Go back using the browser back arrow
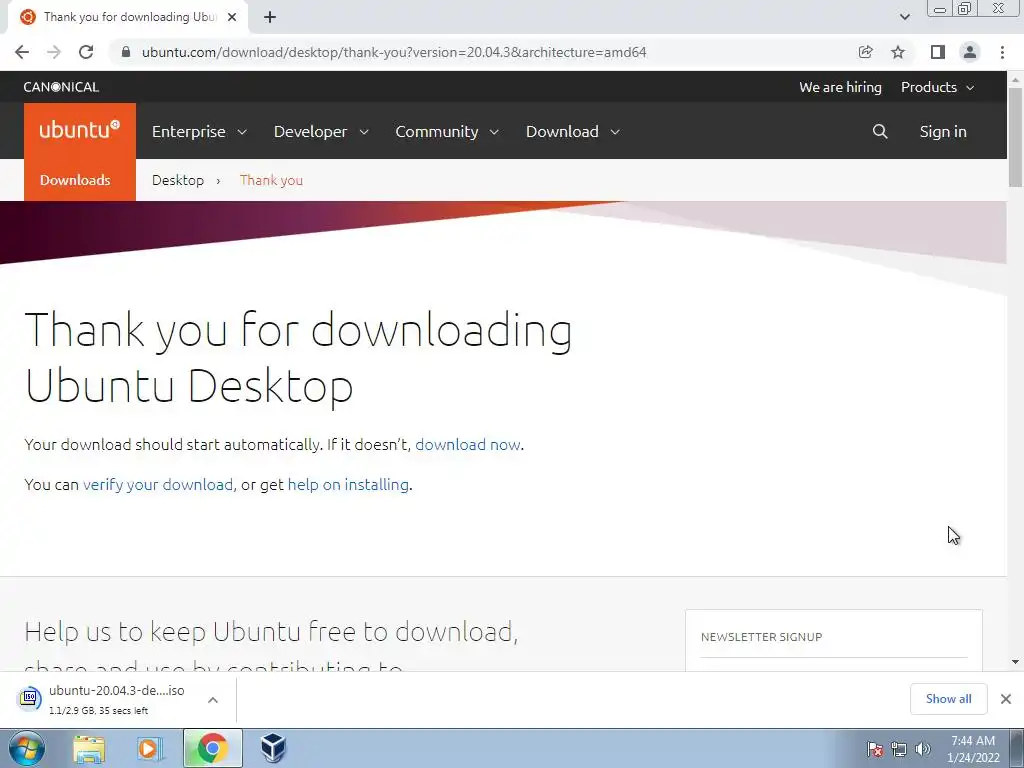This screenshot has height=768, width=1024. coord(22,52)
